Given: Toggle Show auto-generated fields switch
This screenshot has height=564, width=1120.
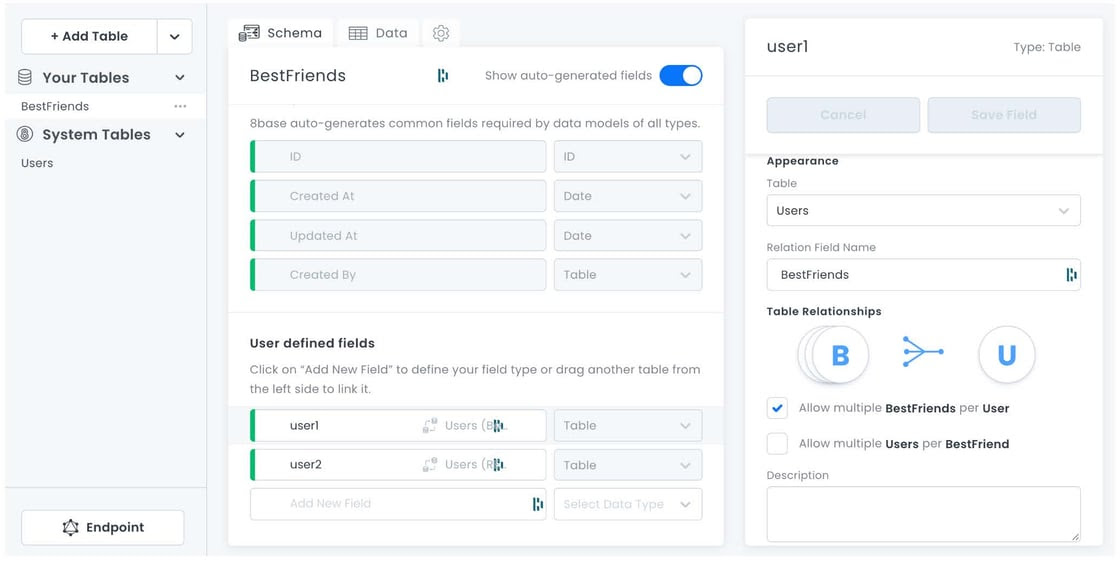Looking at the screenshot, I should point(681,76).
